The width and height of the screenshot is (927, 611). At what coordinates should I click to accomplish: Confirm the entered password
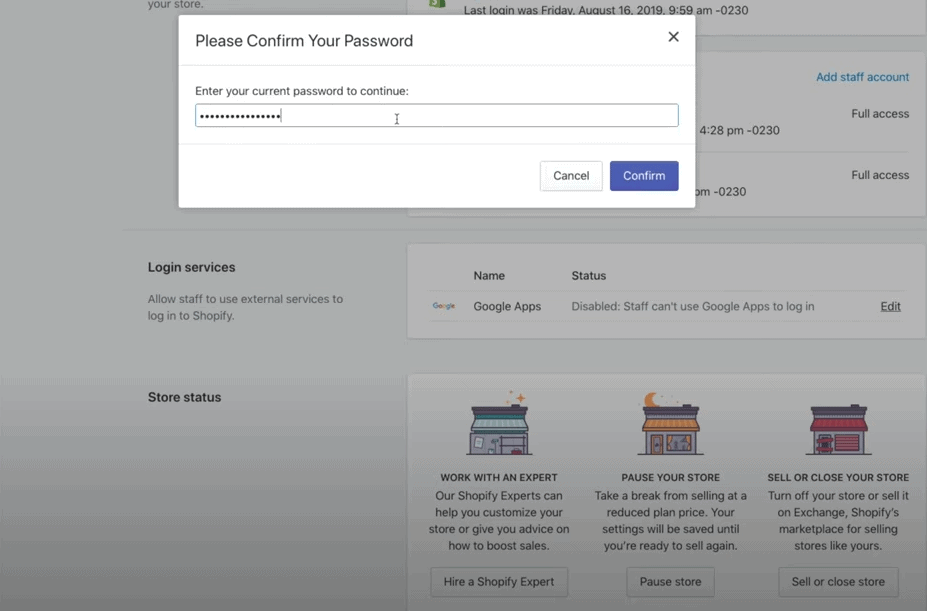(x=644, y=176)
